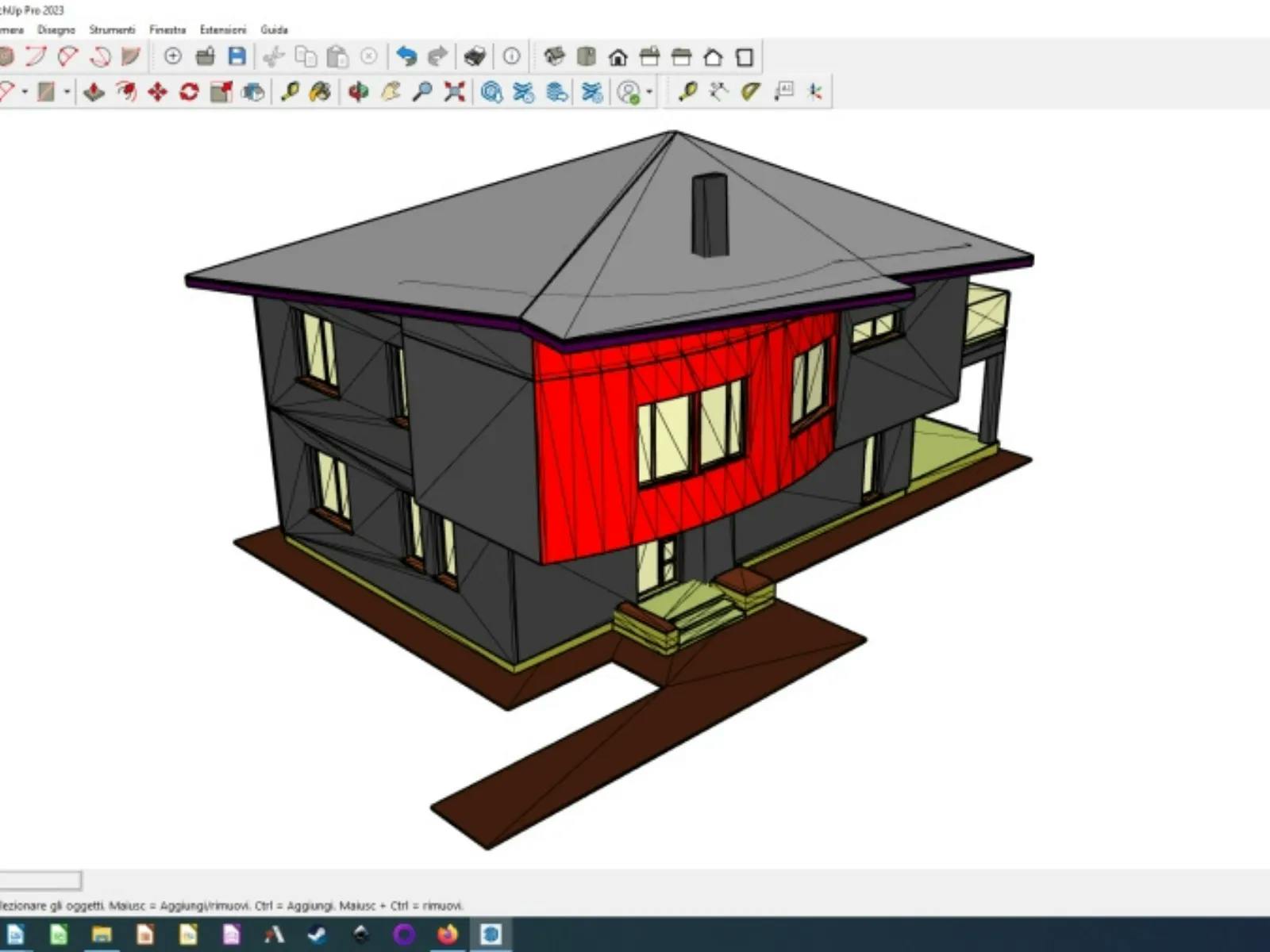Expand the line tool dropdown arrow
Viewport: 1270px width, 952px height.
click(25, 92)
